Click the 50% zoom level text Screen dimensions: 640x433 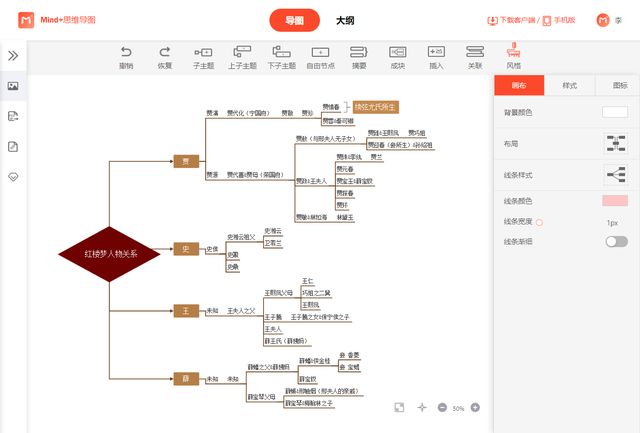click(458, 408)
